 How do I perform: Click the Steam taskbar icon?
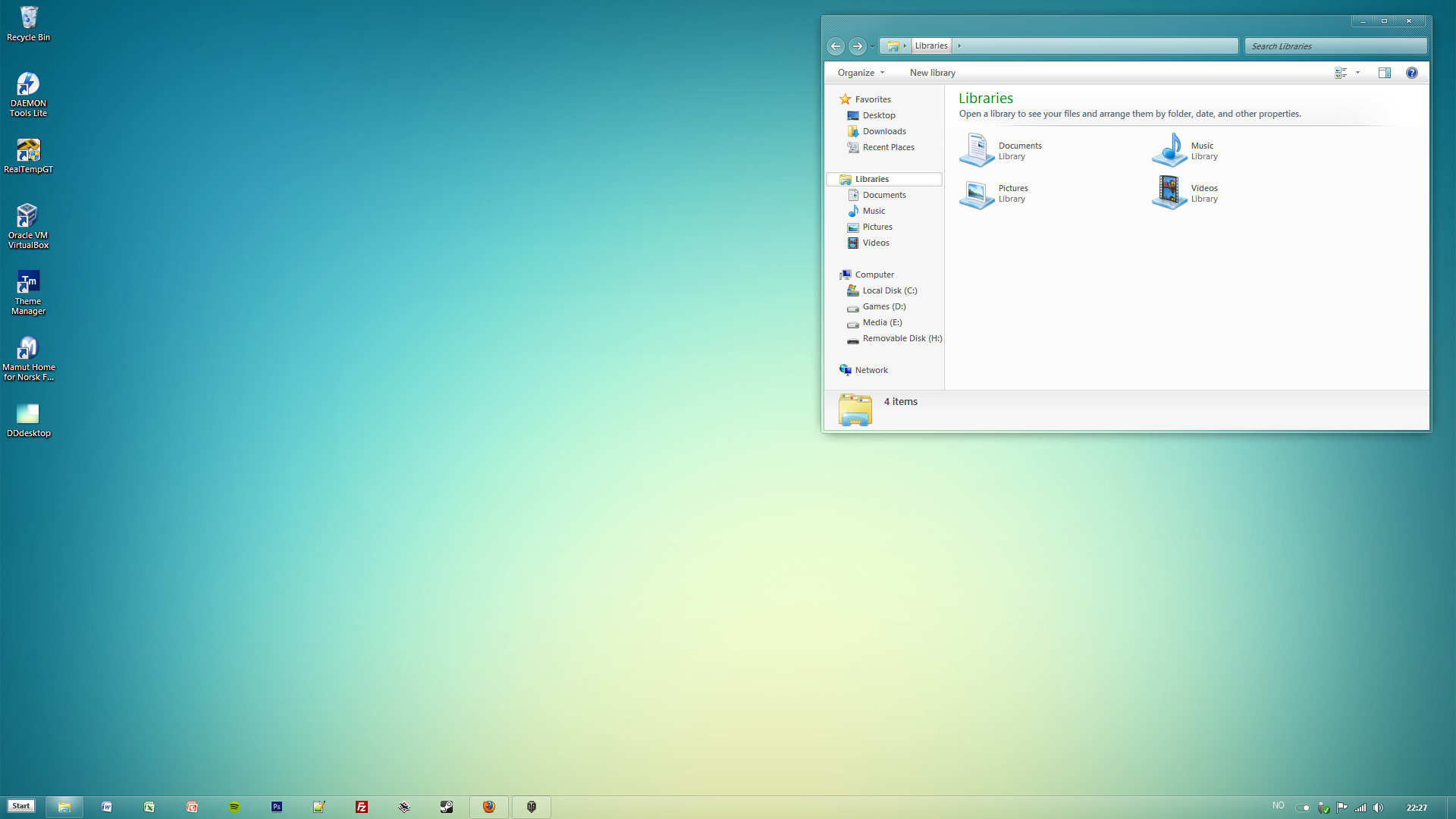pos(447,807)
